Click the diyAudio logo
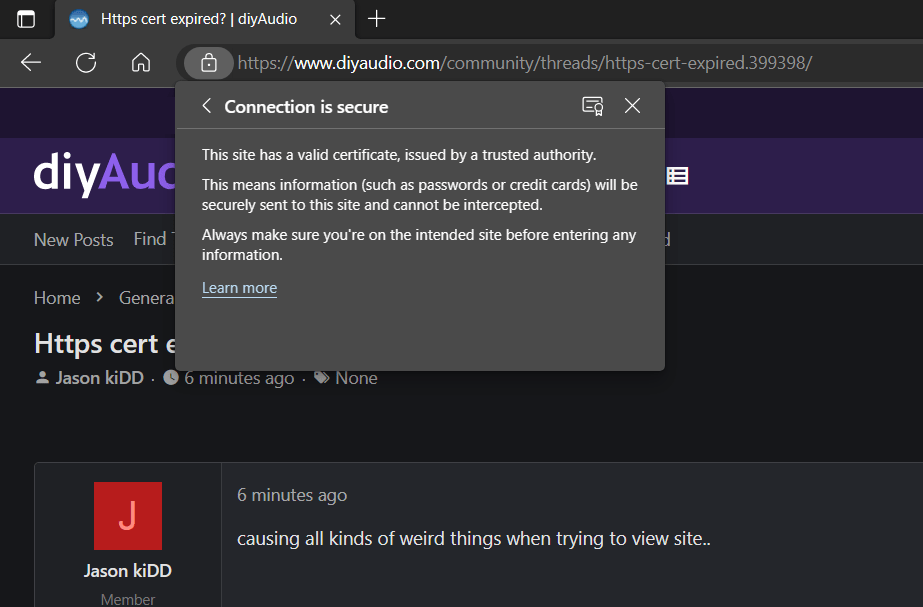Image resolution: width=923 pixels, height=607 pixels. click(x=105, y=174)
